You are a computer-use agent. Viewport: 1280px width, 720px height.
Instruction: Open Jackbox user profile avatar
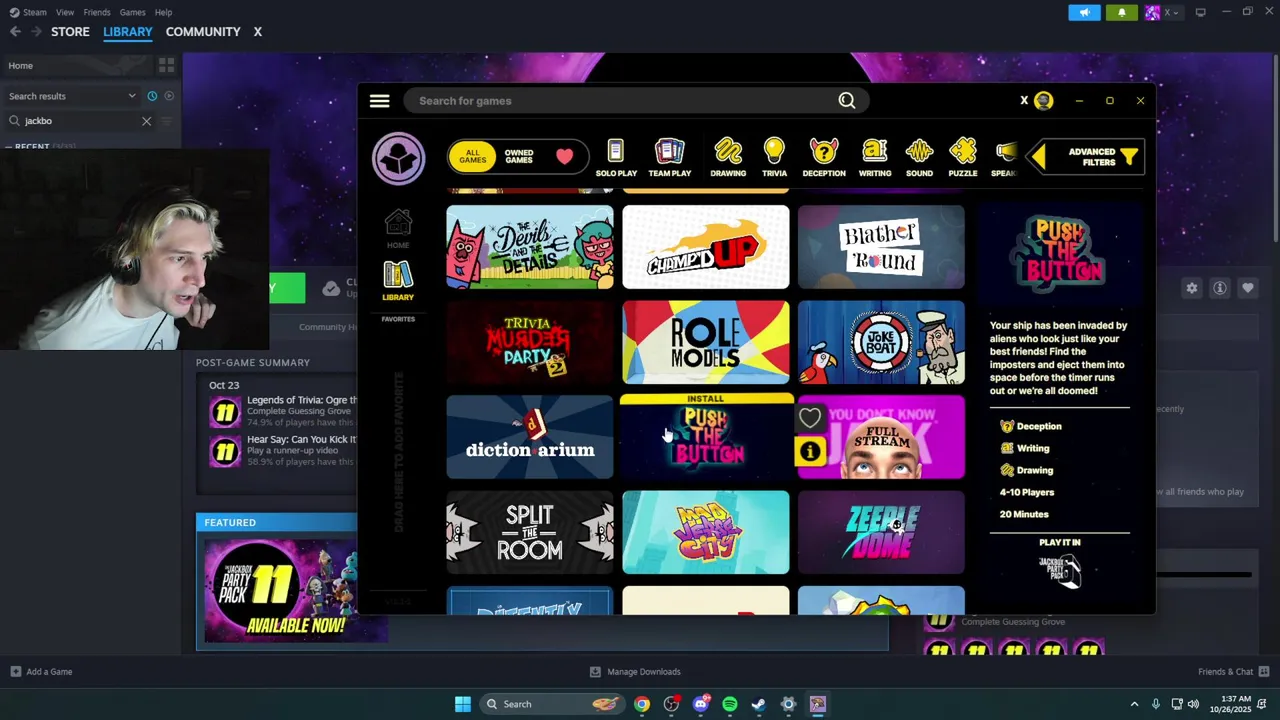(x=1044, y=101)
